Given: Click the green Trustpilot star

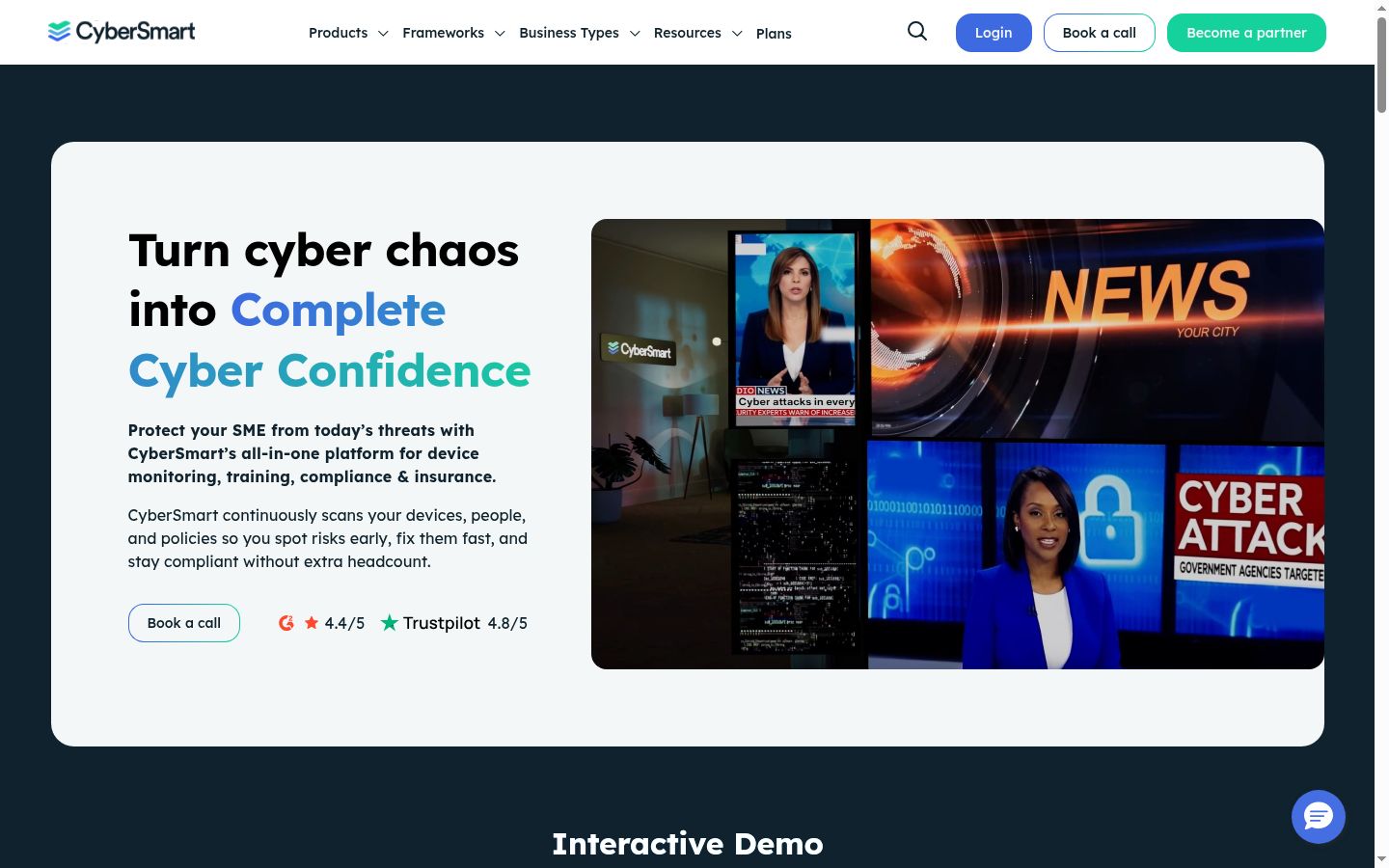Looking at the screenshot, I should click(x=390, y=623).
